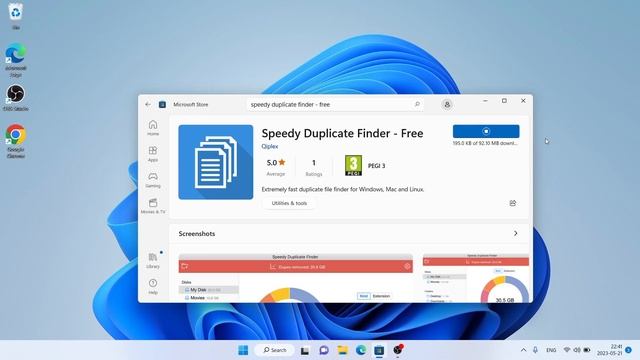Click the Speedy Duplicate Finder app logo
Screen dimensions: 640x360
(216, 162)
